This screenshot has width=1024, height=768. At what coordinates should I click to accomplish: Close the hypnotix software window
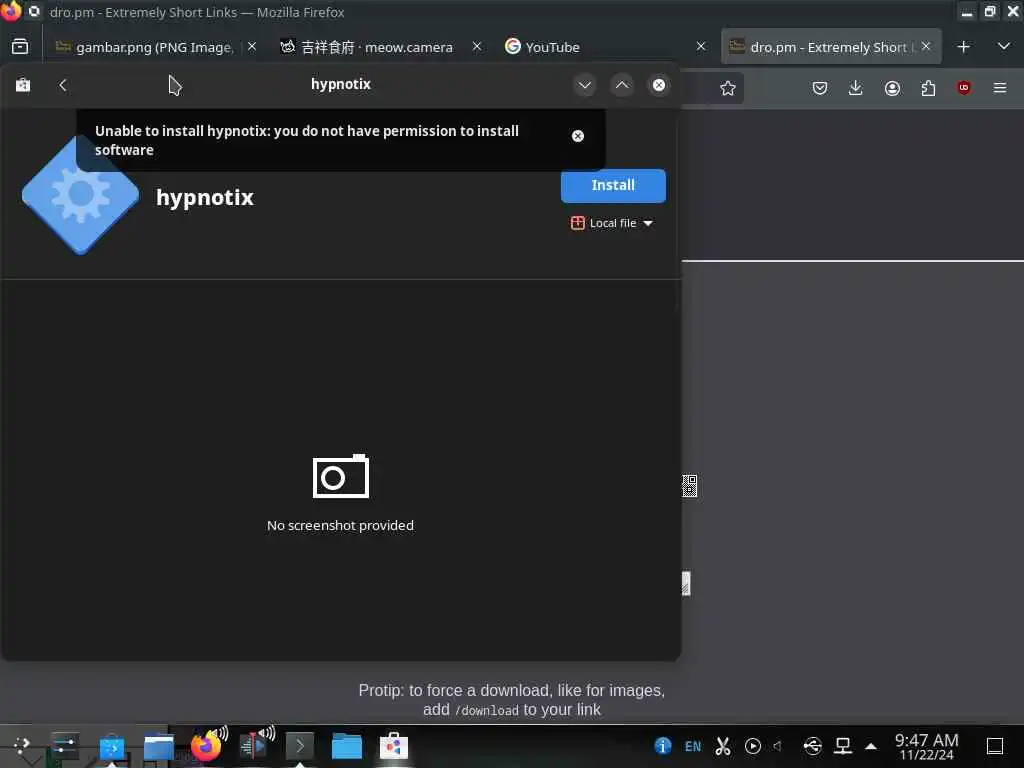659,85
